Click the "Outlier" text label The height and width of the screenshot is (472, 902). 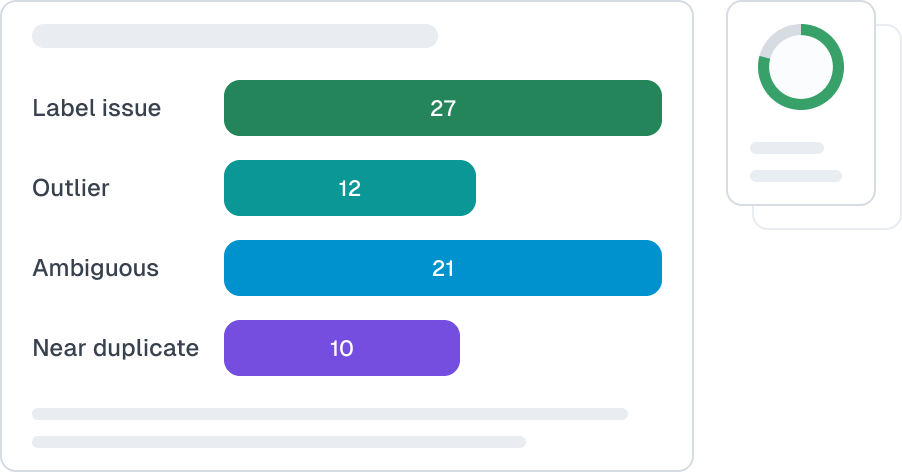click(71, 188)
